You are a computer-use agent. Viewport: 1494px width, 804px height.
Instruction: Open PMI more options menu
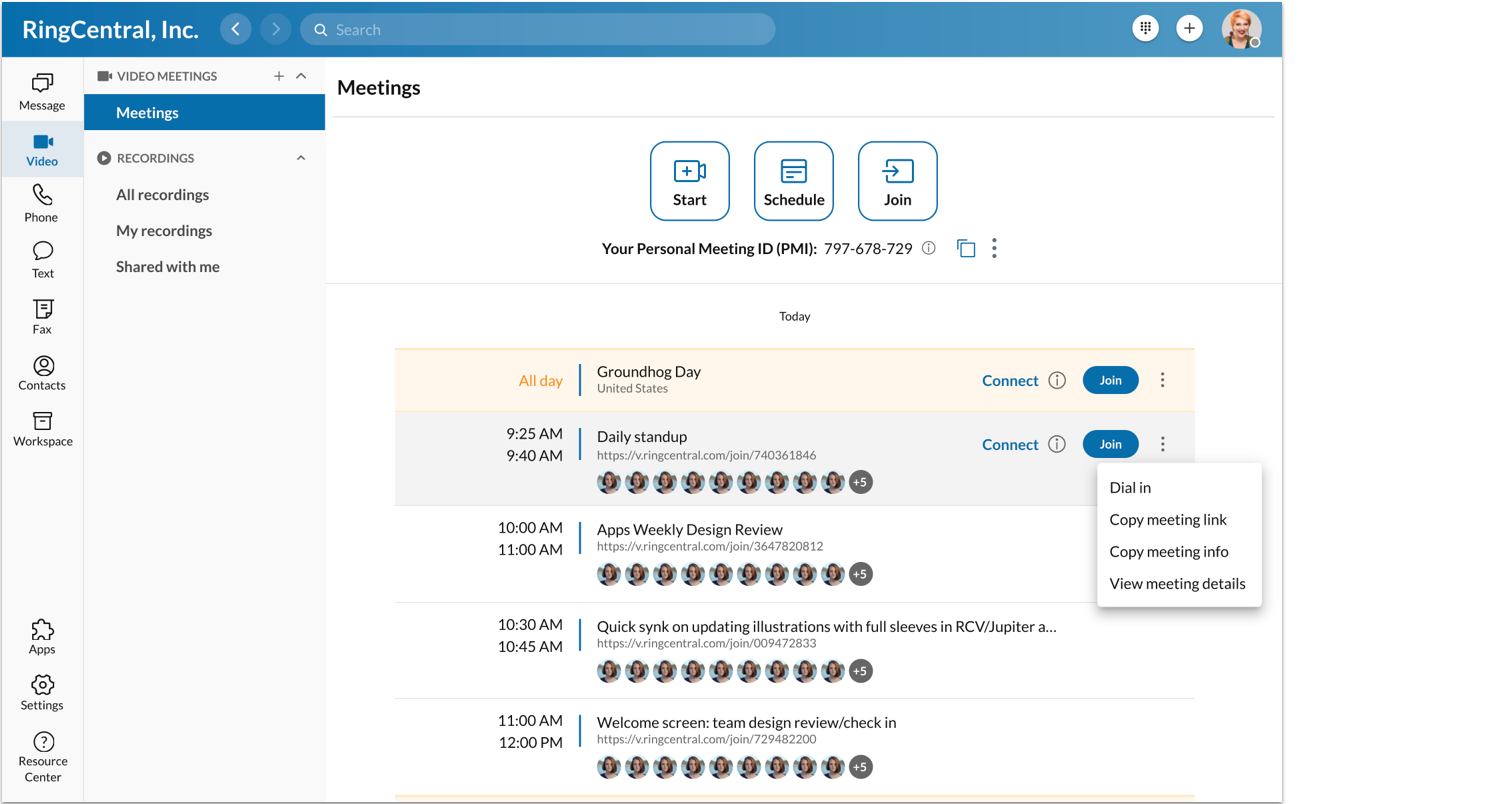tap(994, 249)
